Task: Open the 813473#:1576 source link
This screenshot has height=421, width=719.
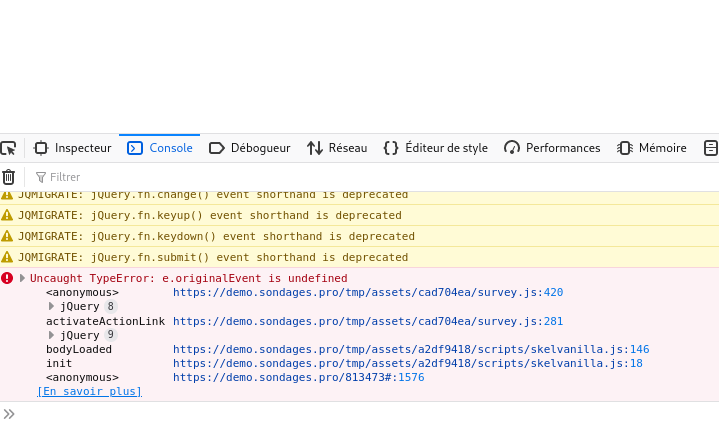Action: (298, 377)
